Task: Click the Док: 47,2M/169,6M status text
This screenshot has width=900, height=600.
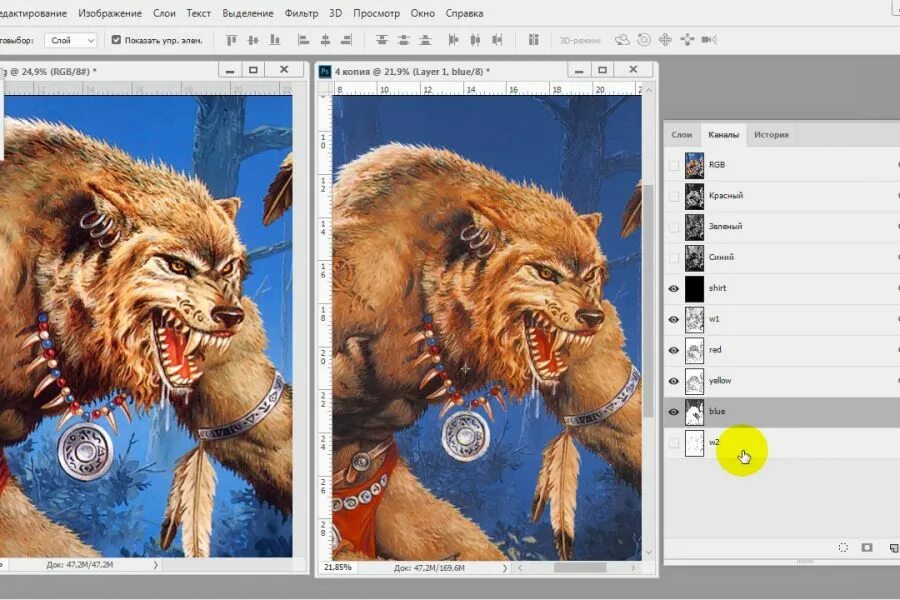Action: click(429, 568)
